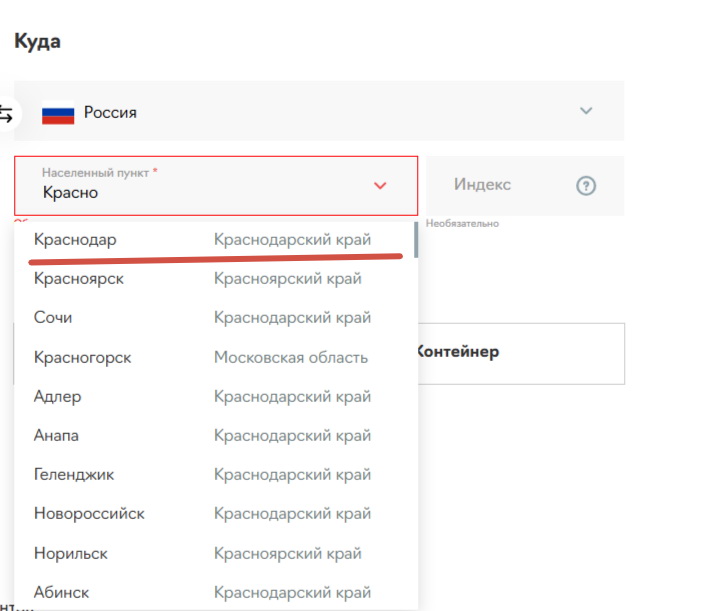Click the Населенный пункт input field

point(200,186)
